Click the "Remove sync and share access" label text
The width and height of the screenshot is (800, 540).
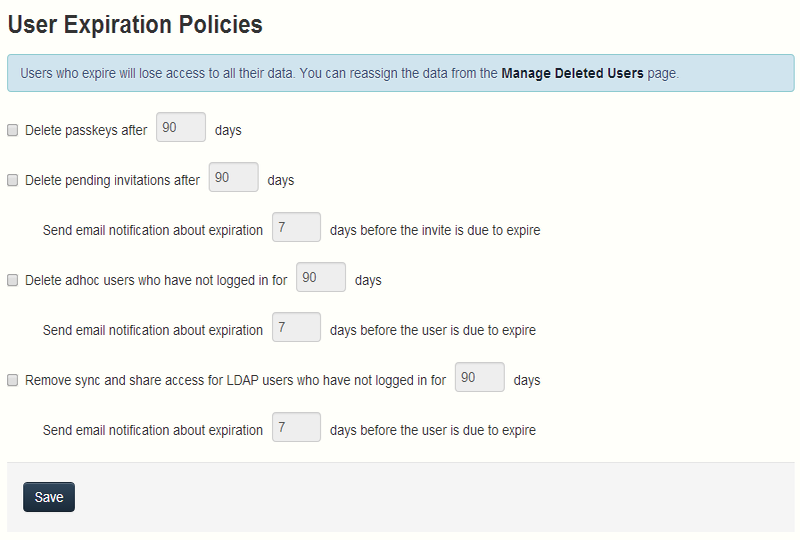(x=235, y=381)
